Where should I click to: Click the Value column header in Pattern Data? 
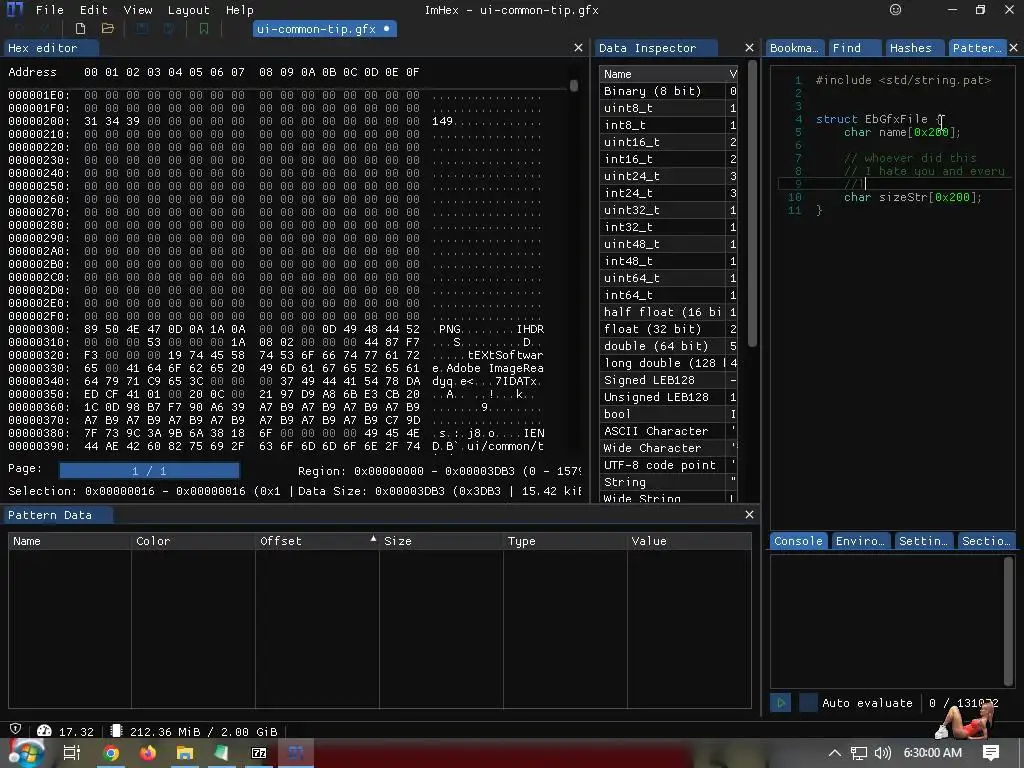pyautogui.click(x=689, y=541)
